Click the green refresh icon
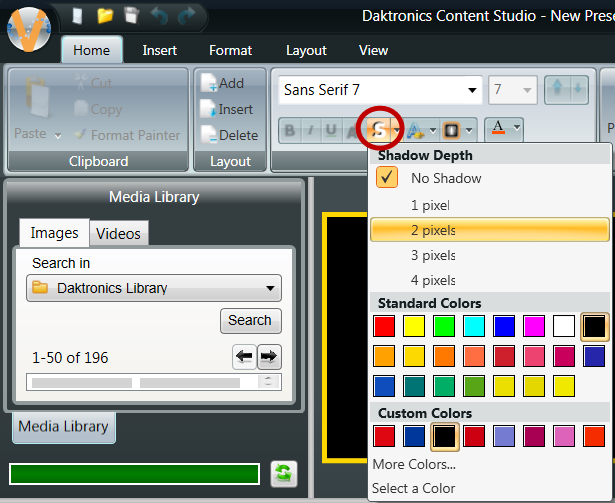 [x=285, y=473]
